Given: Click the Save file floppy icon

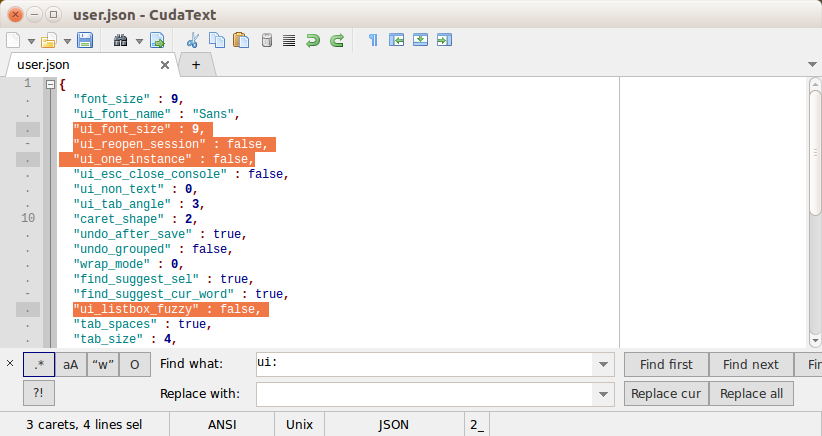Looking at the screenshot, I should [x=84, y=40].
